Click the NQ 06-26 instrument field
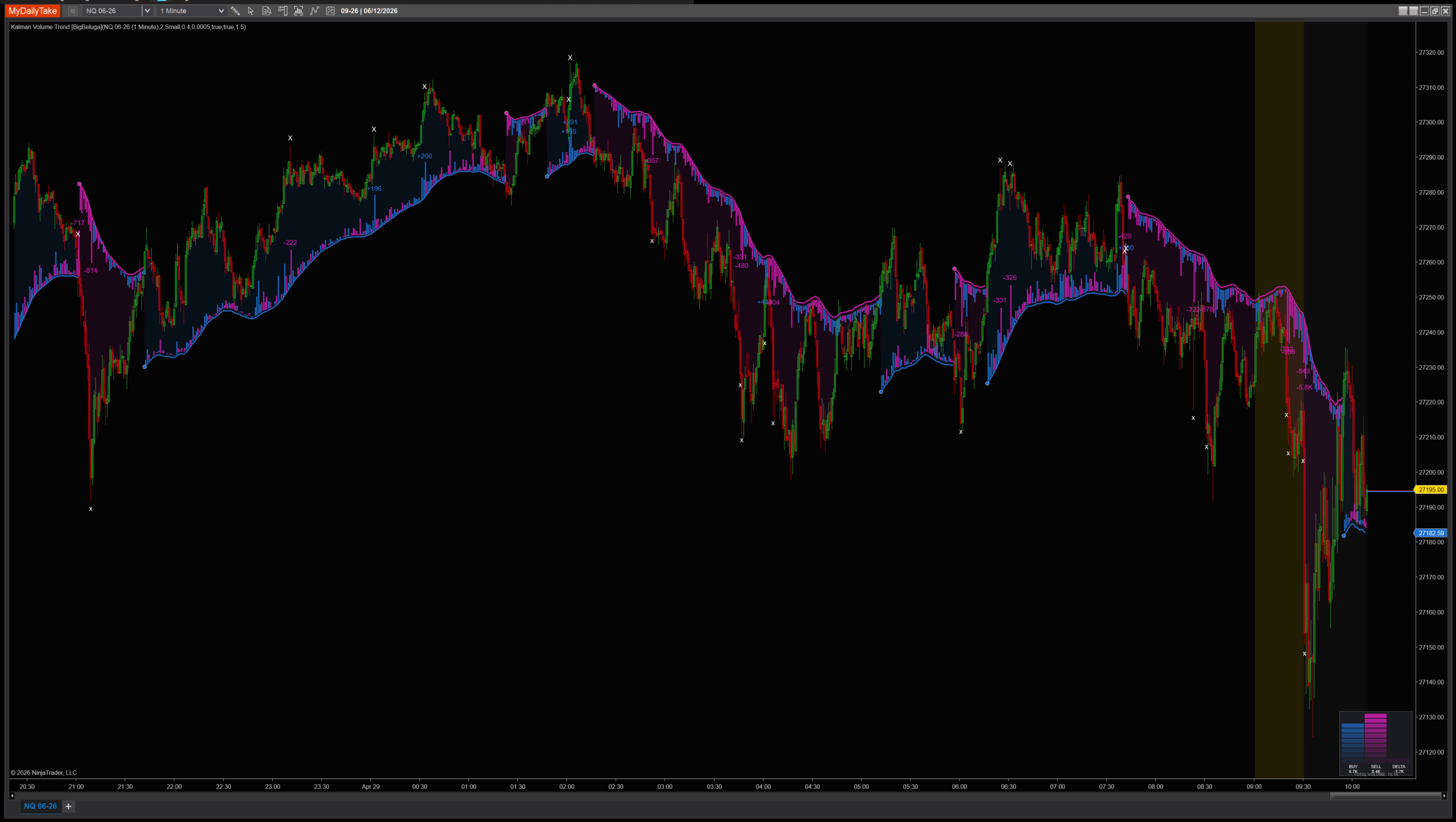The image size is (1456, 822). pos(112,11)
